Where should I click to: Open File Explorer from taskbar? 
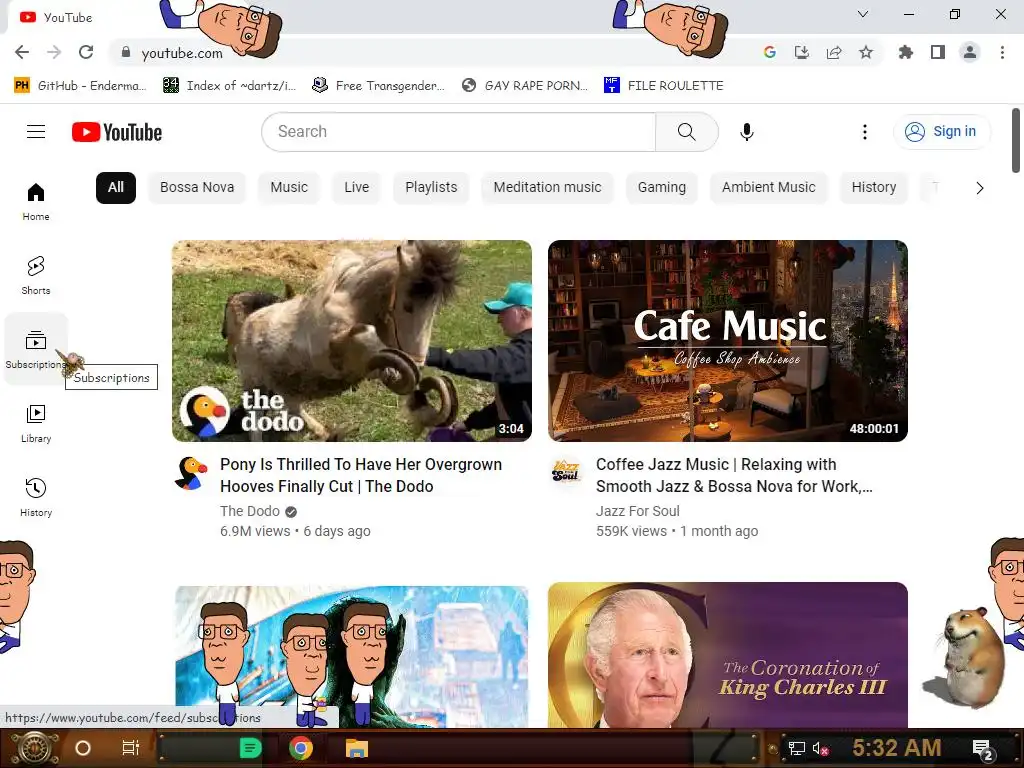pyautogui.click(x=357, y=748)
